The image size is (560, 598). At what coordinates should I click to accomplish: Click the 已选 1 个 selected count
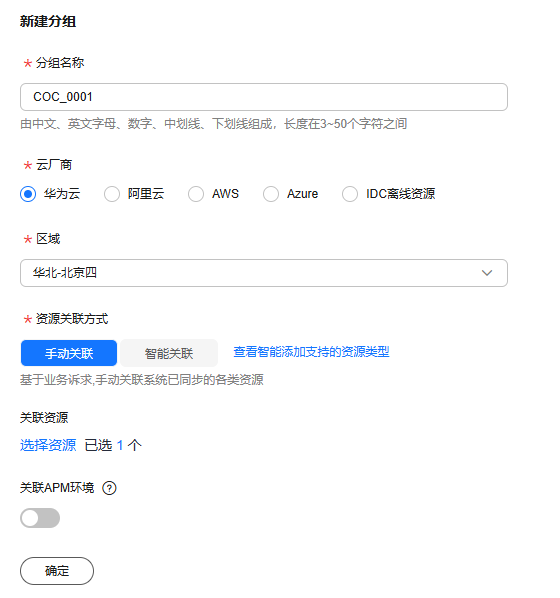pos(113,445)
